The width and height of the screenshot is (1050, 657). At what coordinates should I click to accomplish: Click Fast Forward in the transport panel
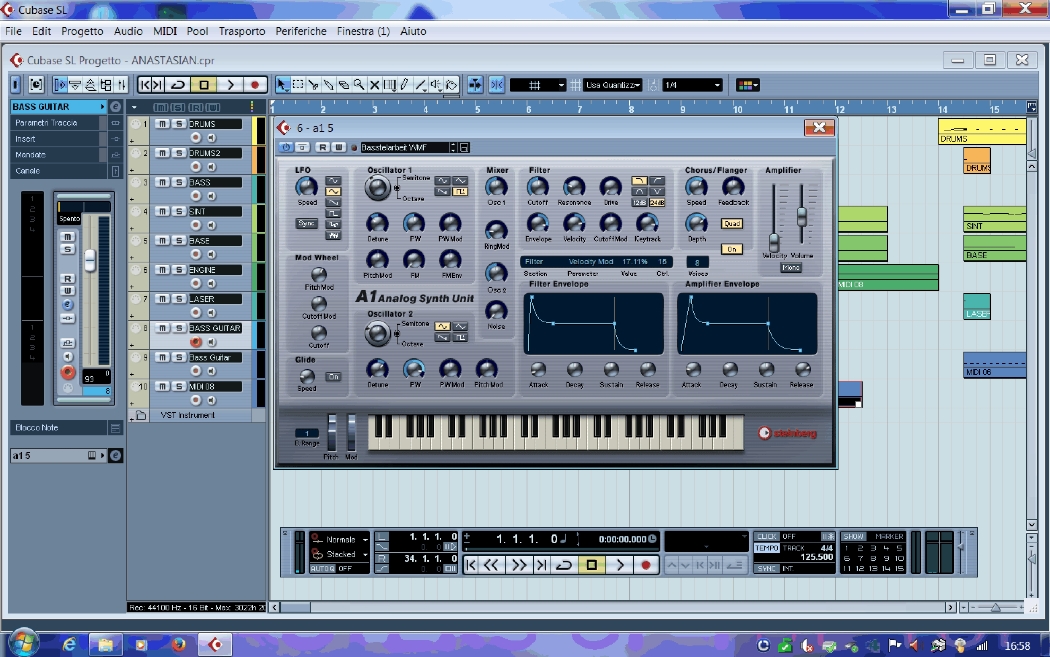(519, 565)
